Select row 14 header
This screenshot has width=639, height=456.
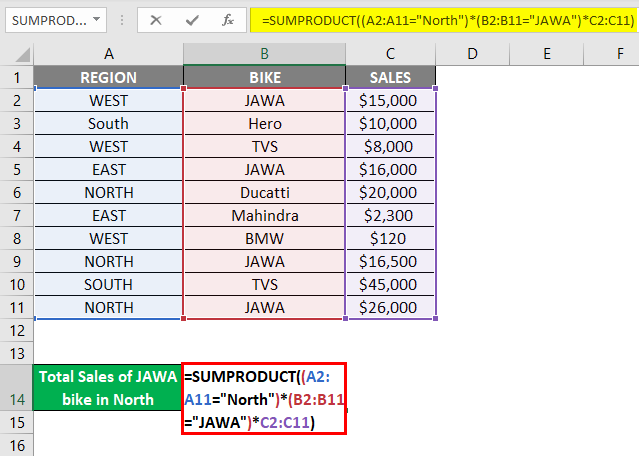[17, 388]
